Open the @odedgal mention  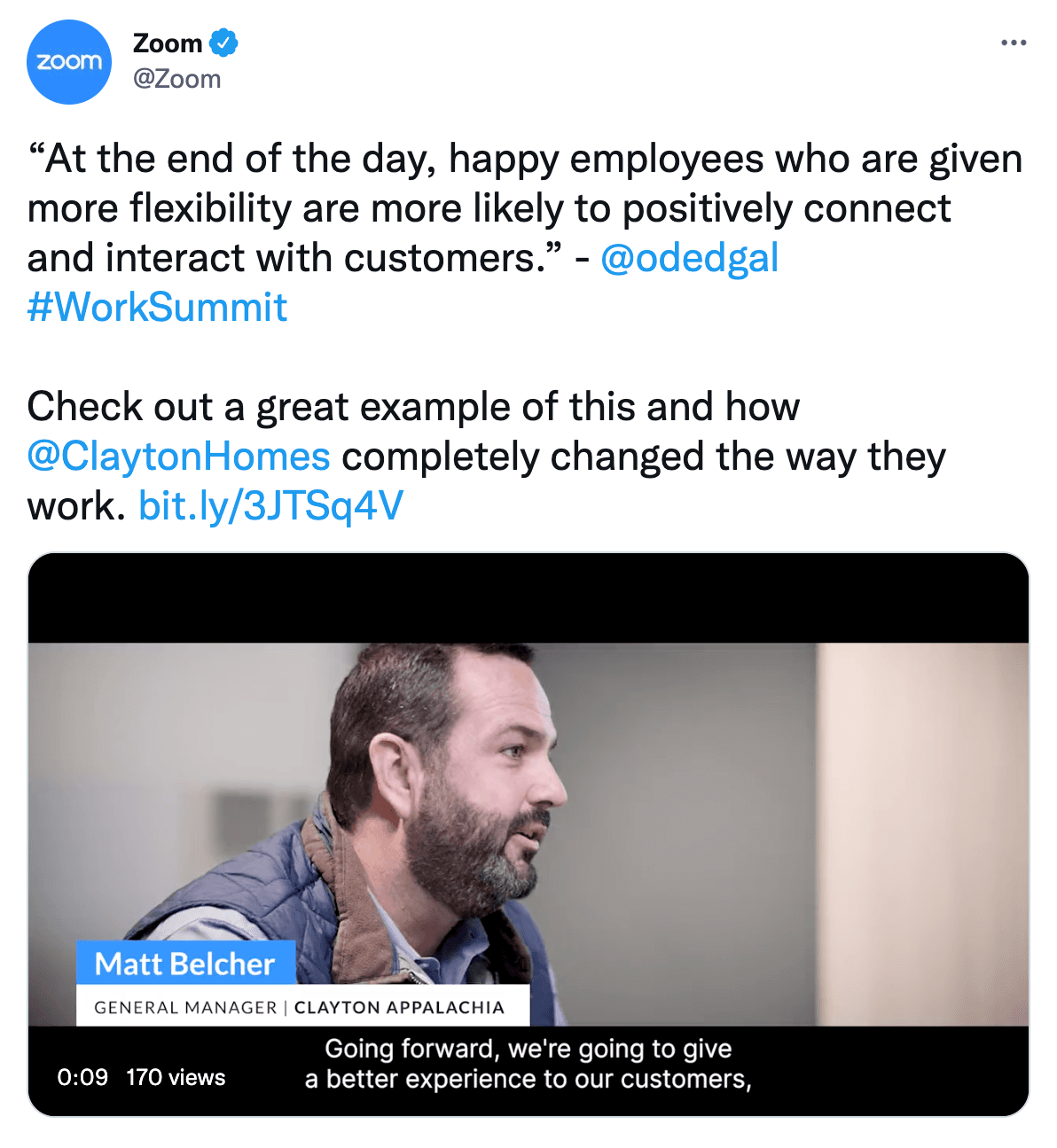pos(689,258)
